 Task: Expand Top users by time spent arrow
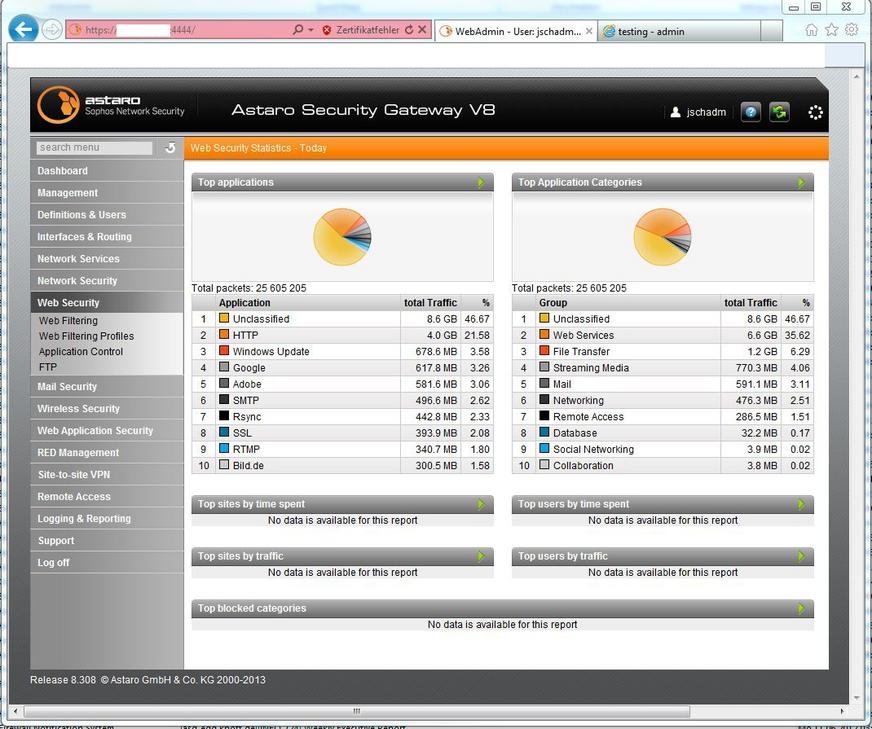801,504
